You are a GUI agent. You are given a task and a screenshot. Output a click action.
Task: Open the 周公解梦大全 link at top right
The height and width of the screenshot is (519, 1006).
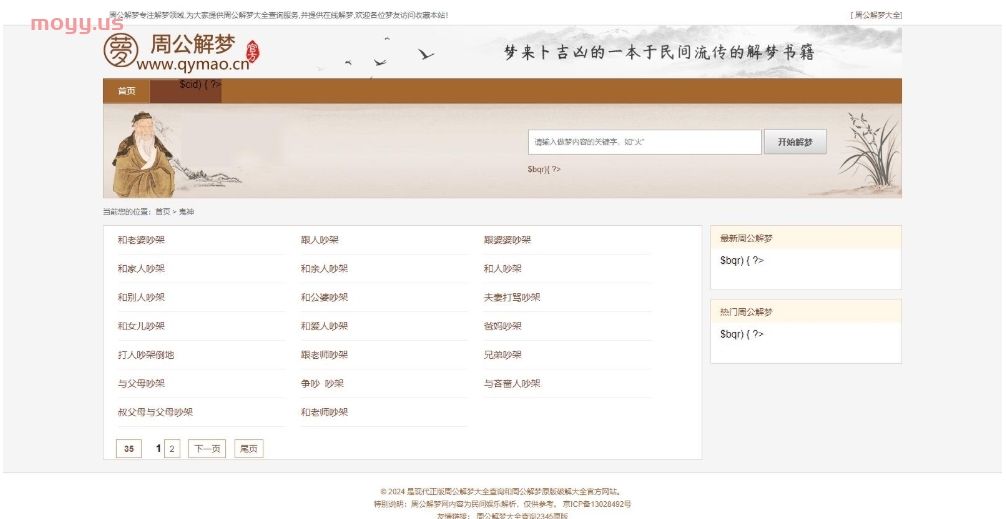876,15
